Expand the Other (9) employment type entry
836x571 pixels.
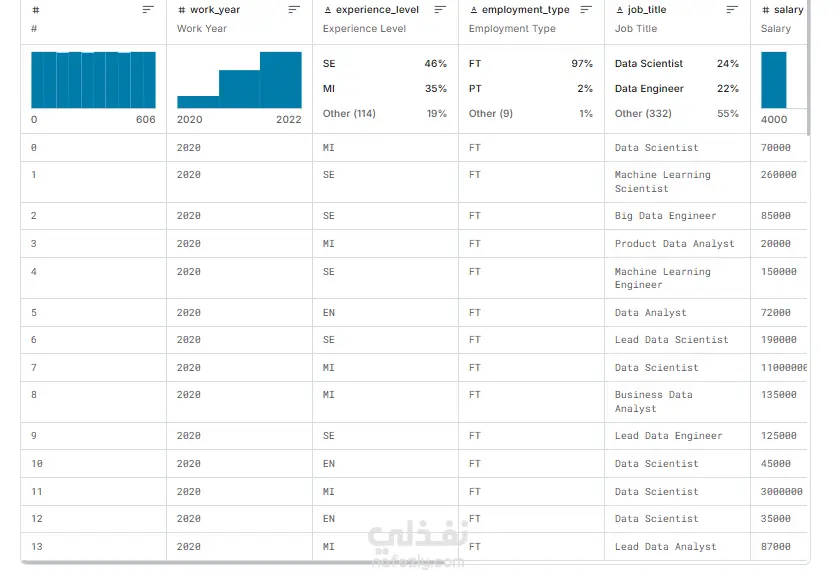click(491, 114)
